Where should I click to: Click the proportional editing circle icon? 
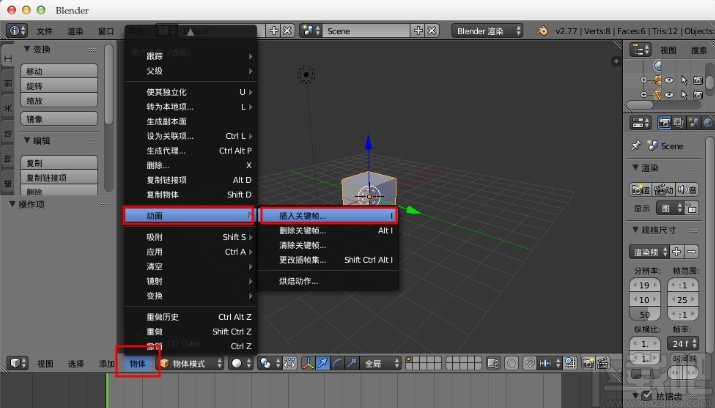pyautogui.click(x=511, y=363)
